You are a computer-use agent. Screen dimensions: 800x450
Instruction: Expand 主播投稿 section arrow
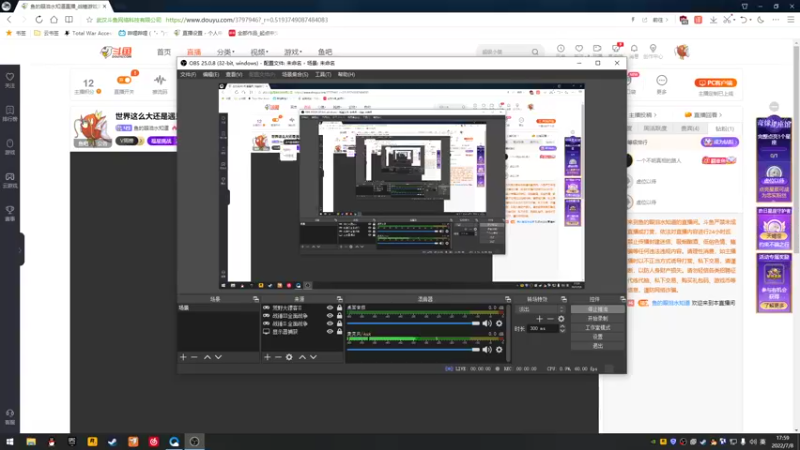(655, 115)
